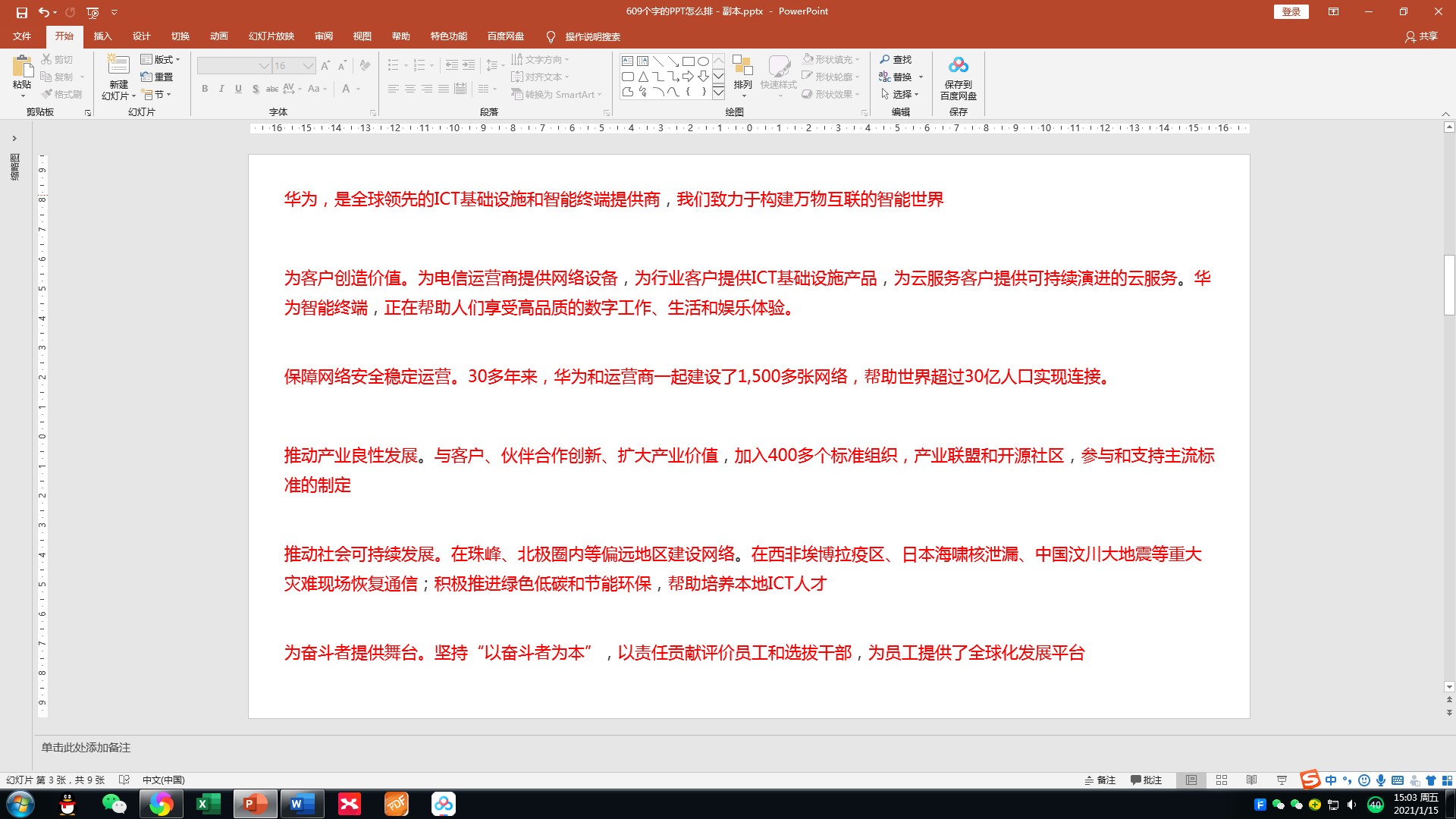Click the Clear All Formatting eraser icon
Image resolution: width=1456 pixels, height=819 pixels.
pyautogui.click(x=365, y=66)
